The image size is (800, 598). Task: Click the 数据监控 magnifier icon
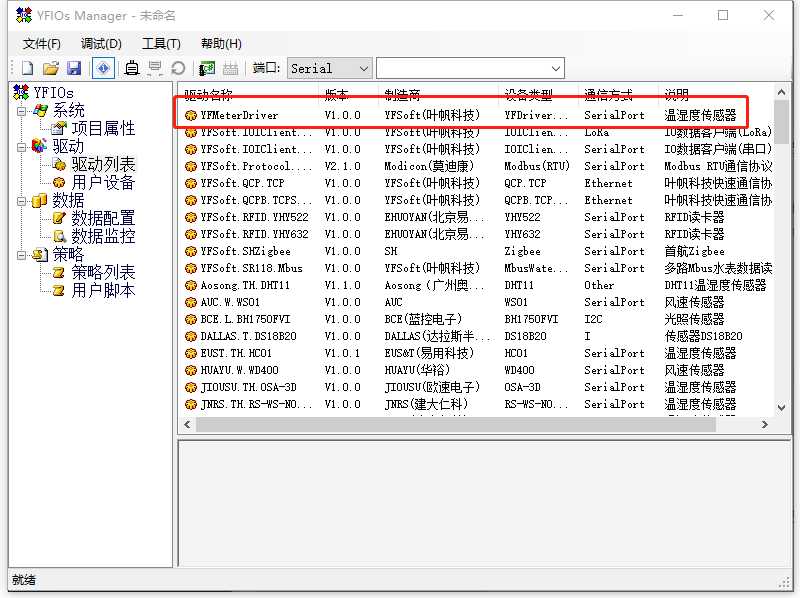click(59, 236)
